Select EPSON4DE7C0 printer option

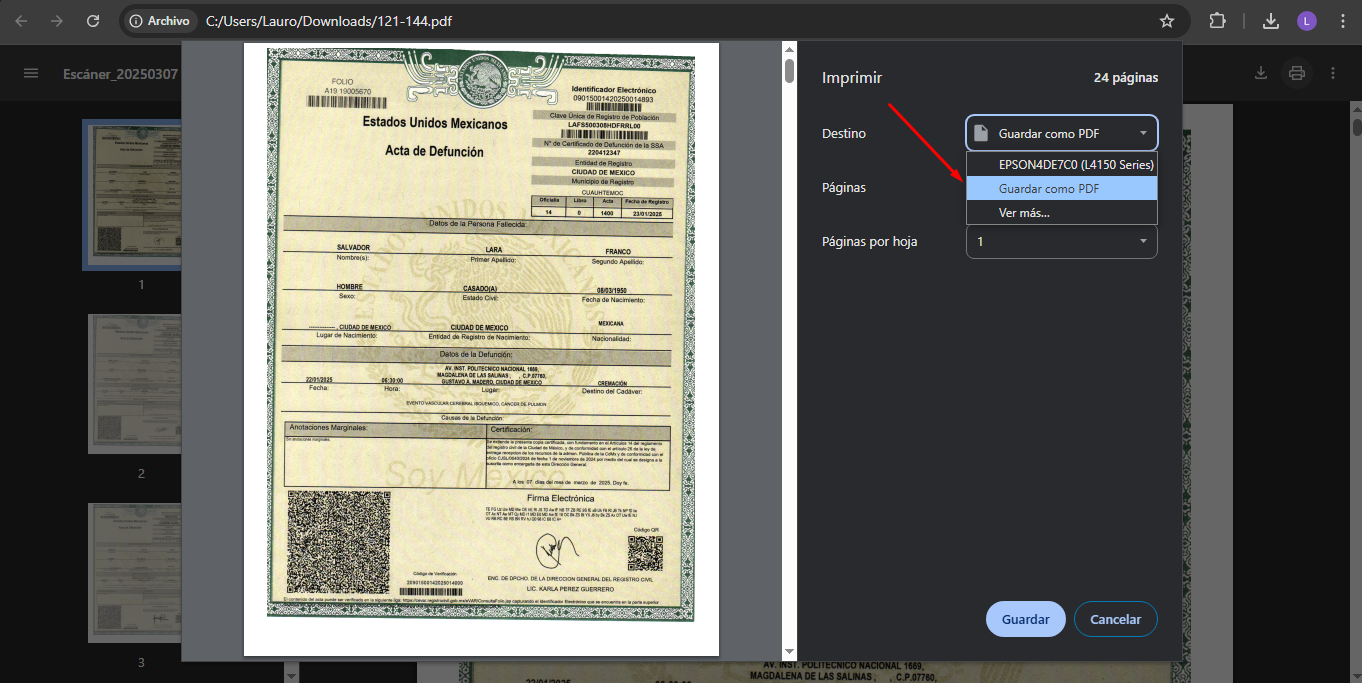click(1061, 164)
